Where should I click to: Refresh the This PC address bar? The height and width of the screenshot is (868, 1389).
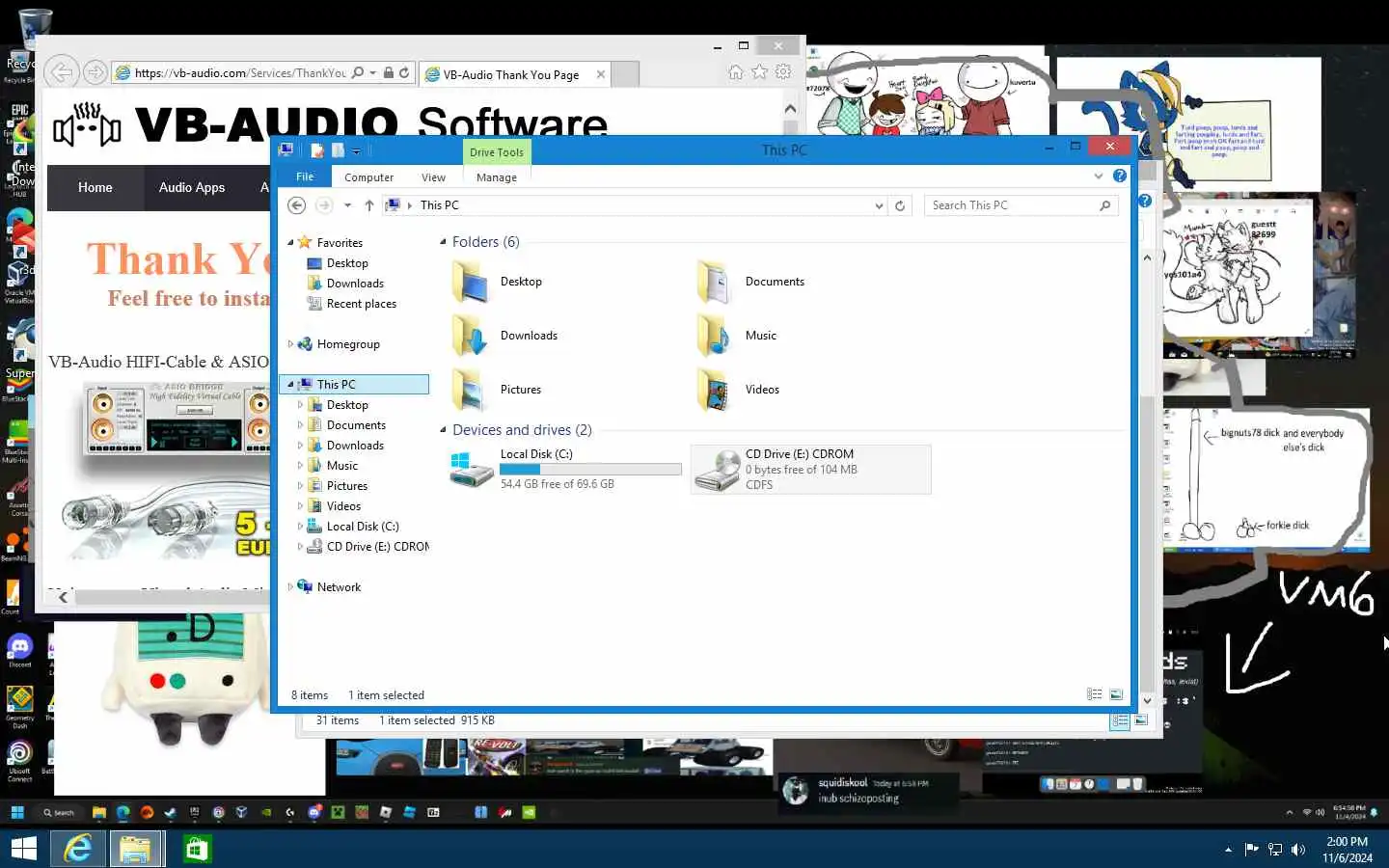(x=900, y=205)
